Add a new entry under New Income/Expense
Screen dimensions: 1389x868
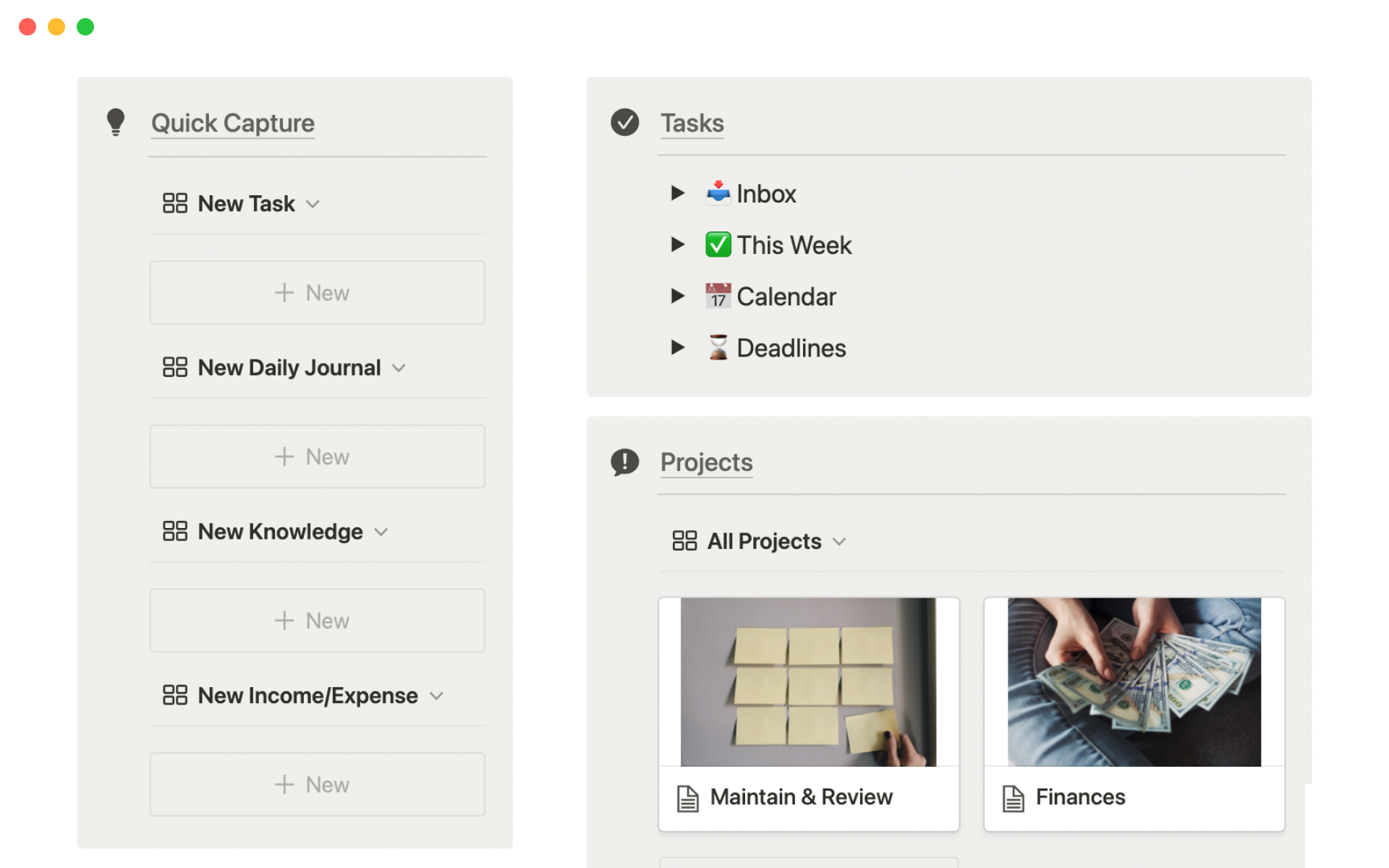coord(317,785)
